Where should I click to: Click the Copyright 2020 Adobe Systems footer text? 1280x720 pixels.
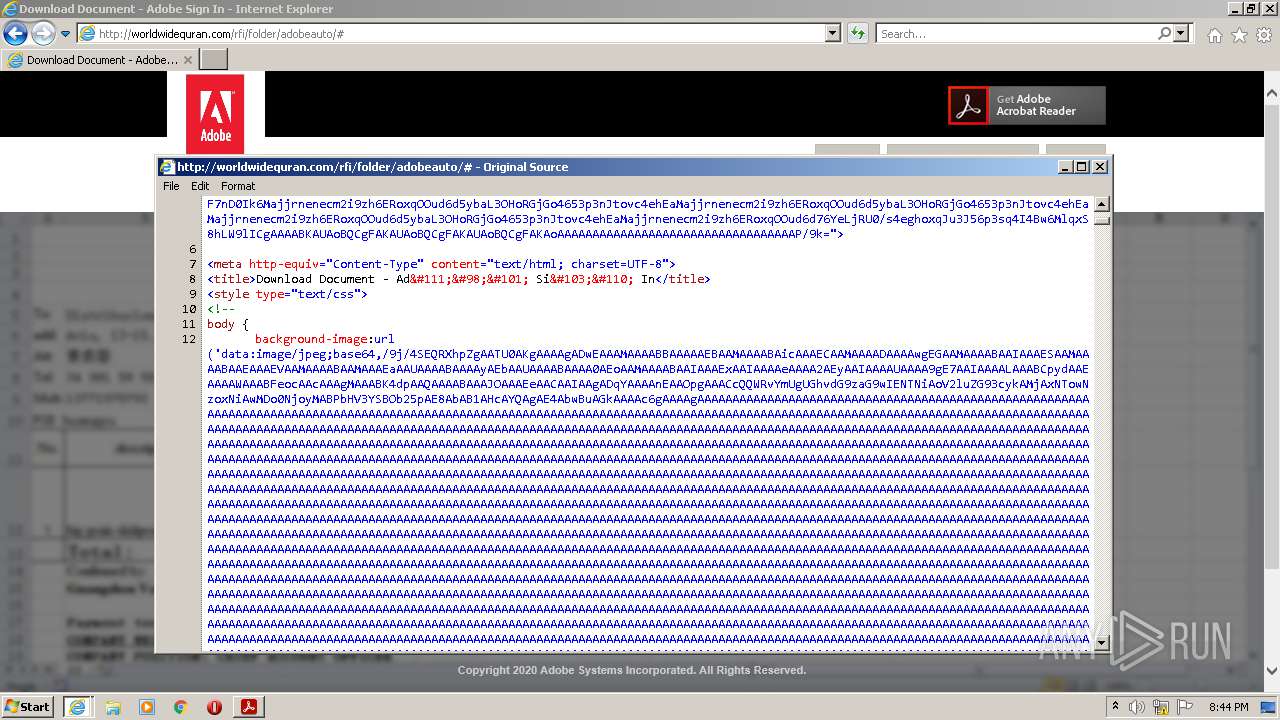click(x=632, y=670)
